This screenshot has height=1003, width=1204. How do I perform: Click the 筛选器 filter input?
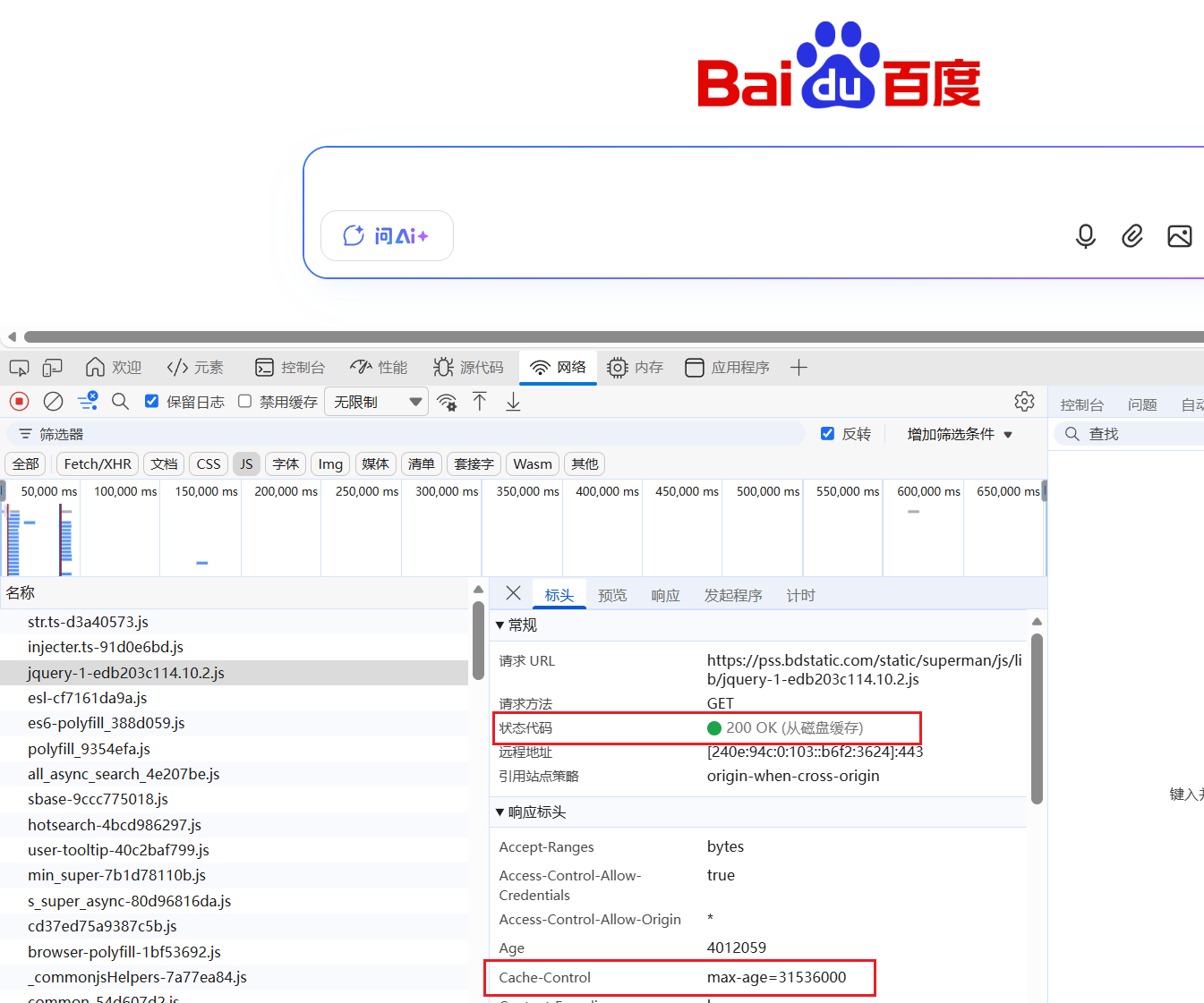click(x=407, y=434)
